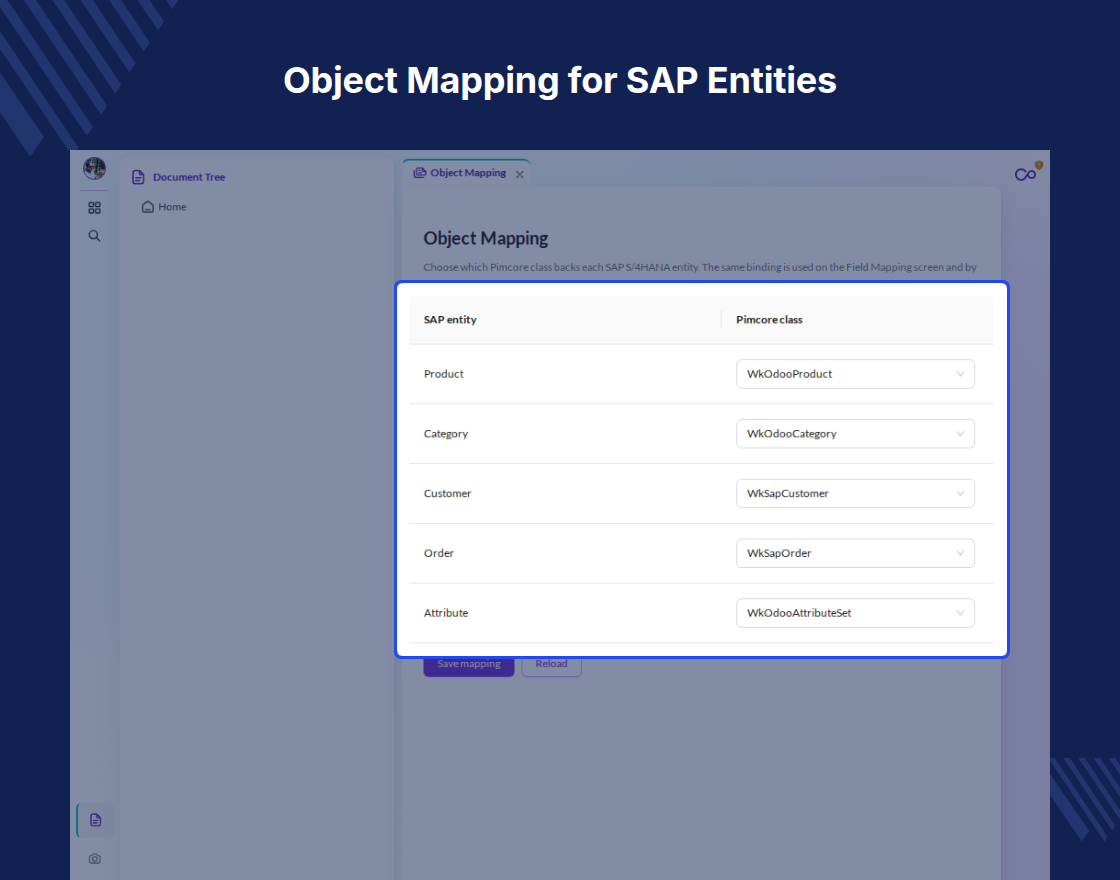Click the Save mapping button
The image size is (1120, 880).
[469, 664]
